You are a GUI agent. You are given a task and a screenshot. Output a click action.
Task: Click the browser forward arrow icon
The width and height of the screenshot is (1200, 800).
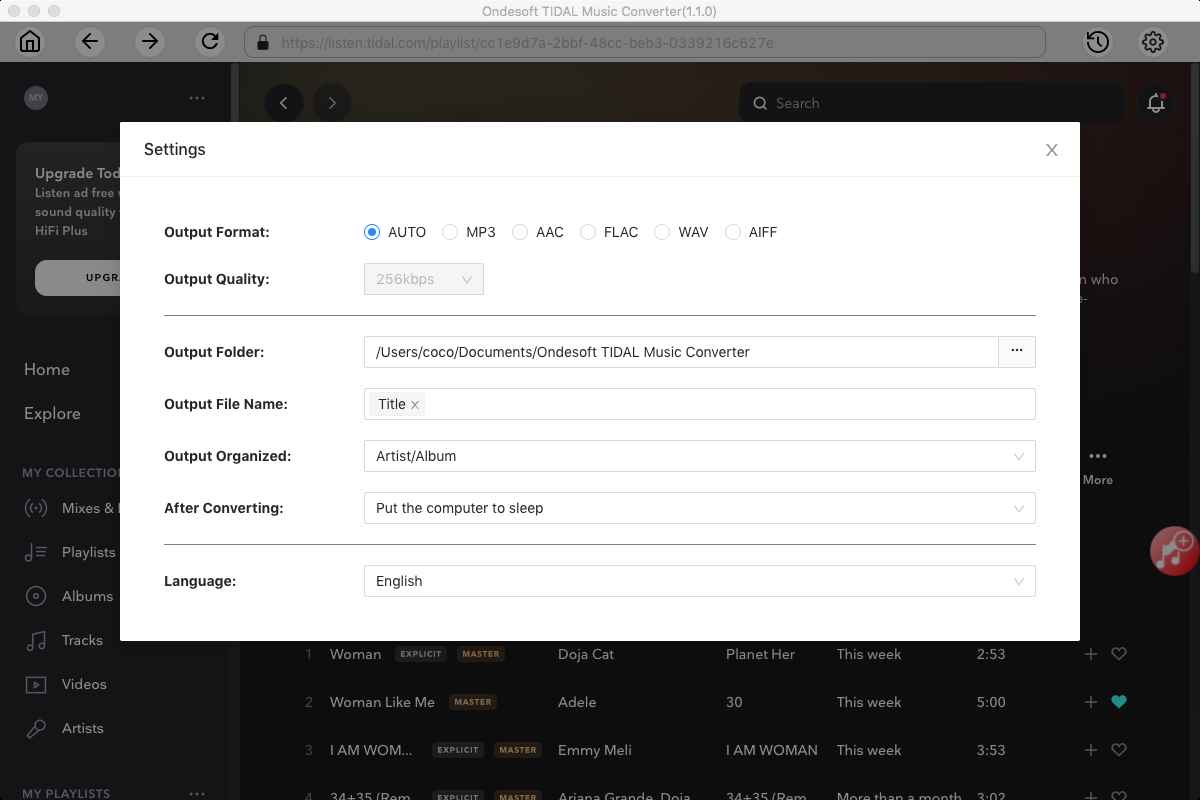(150, 42)
